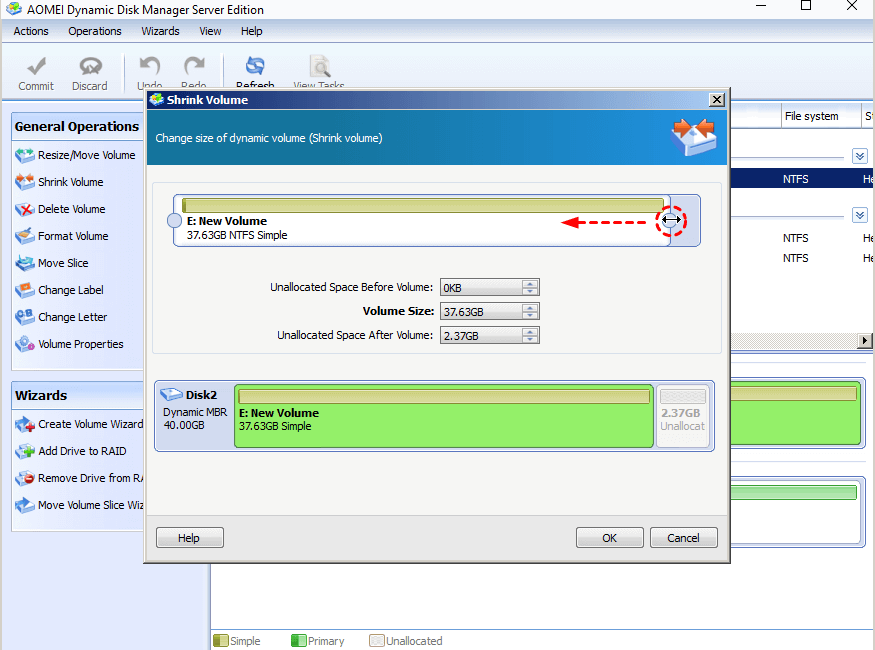Click Cancel in Shrink Volume dialog
The height and width of the screenshot is (650, 875).
point(684,538)
